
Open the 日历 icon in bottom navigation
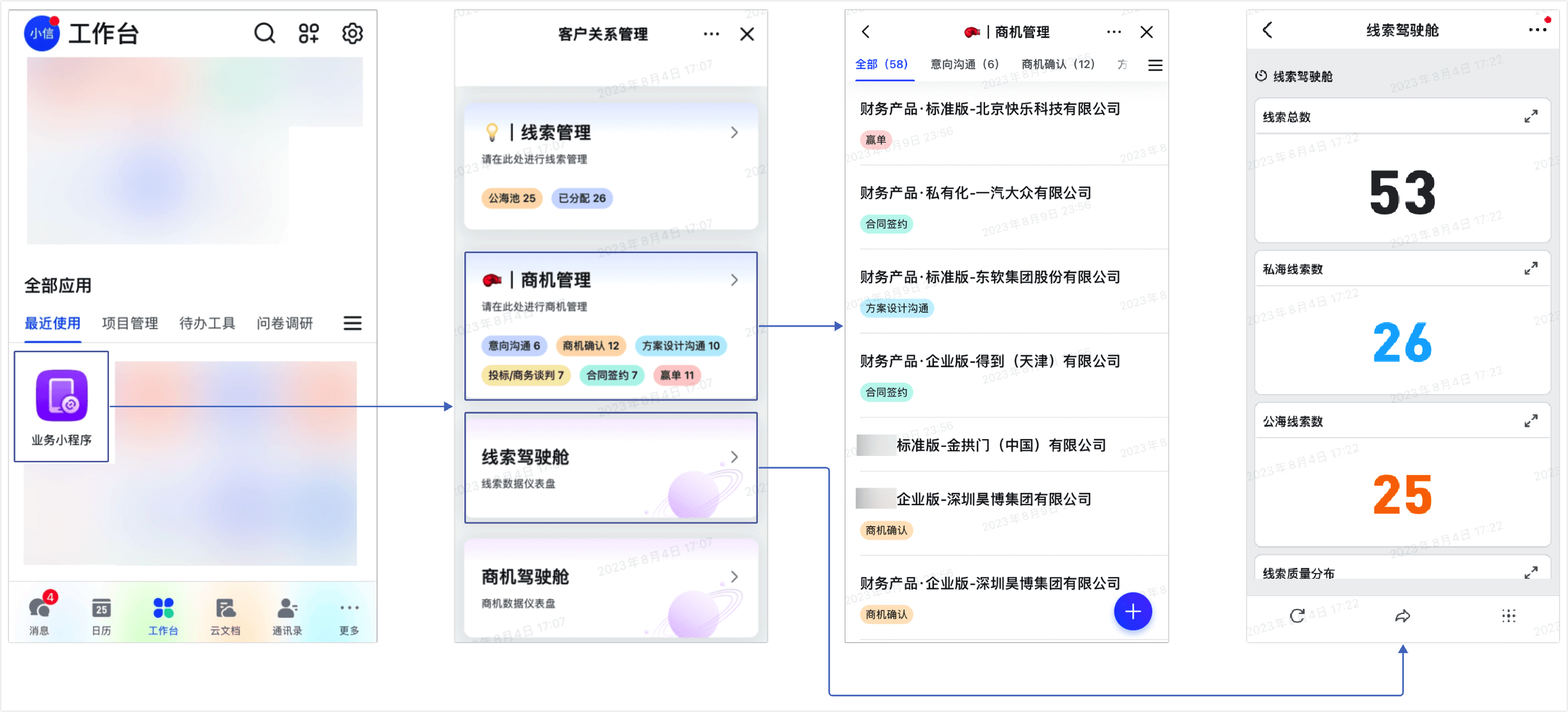point(101,615)
